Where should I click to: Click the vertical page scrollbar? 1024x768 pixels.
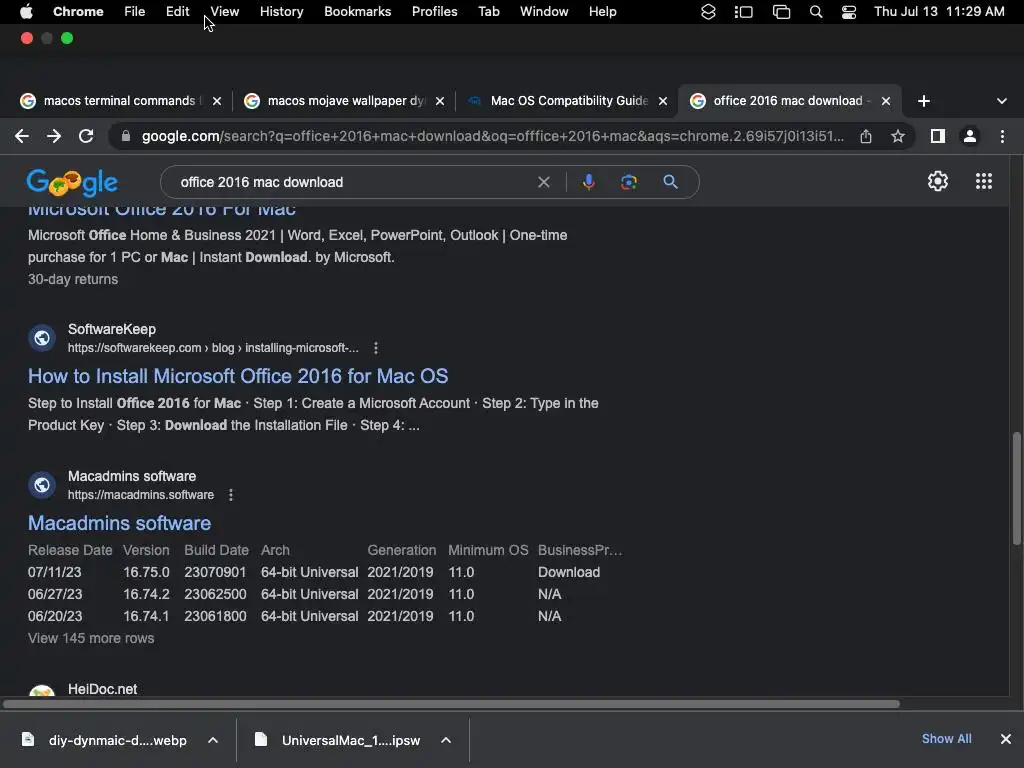click(1016, 488)
